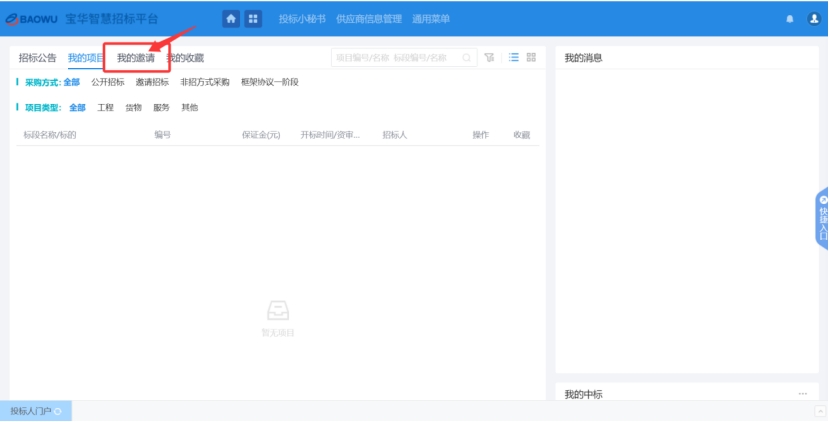Filter by 框架协议一阶段
The image size is (829, 422).
coord(270,82)
